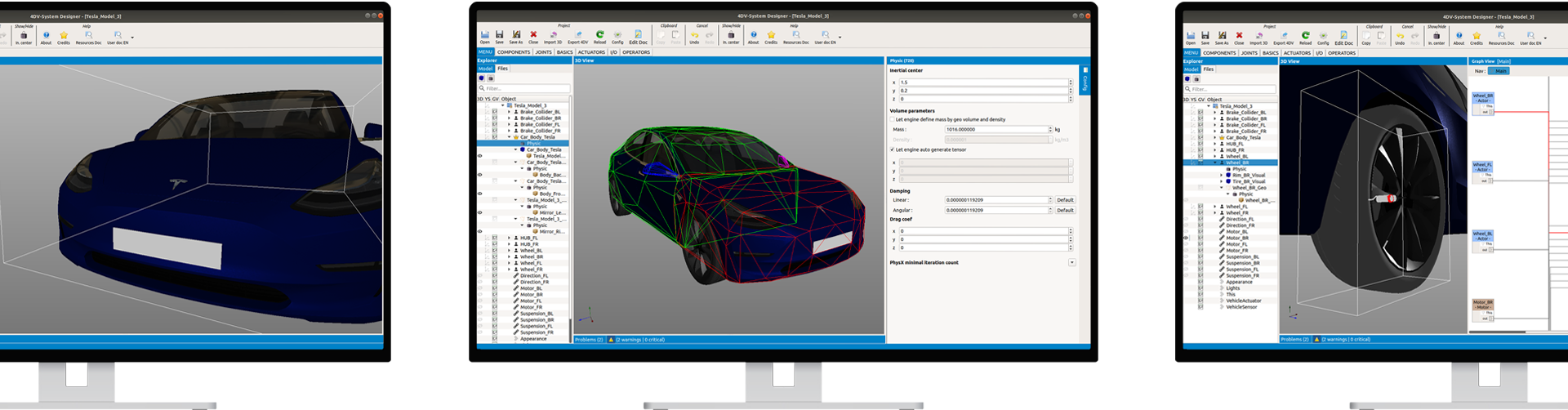Open PhysX minimal iteration count dropdown

coord(1071,262)
